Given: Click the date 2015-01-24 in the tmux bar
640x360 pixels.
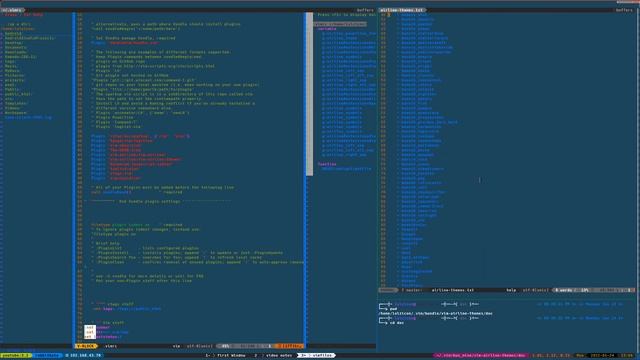Looking at the screenshot, I should click(602, 356).
